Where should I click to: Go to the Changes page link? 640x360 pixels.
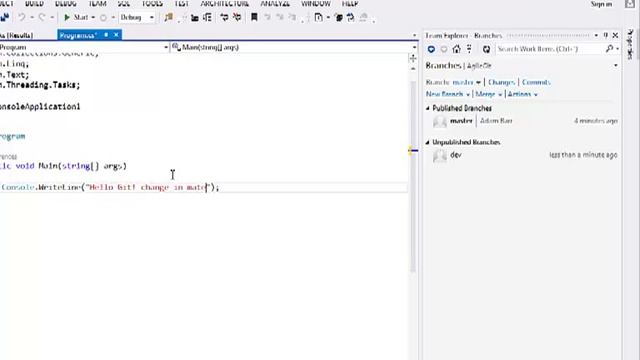click(501, 82)
